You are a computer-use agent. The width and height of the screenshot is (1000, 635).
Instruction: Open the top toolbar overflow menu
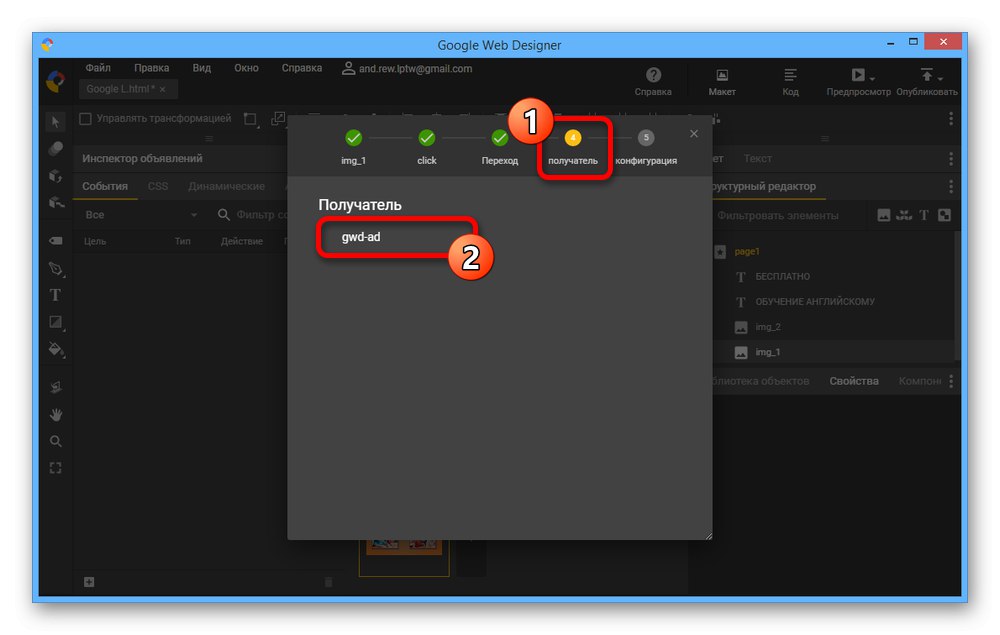(x=951, y=119)
